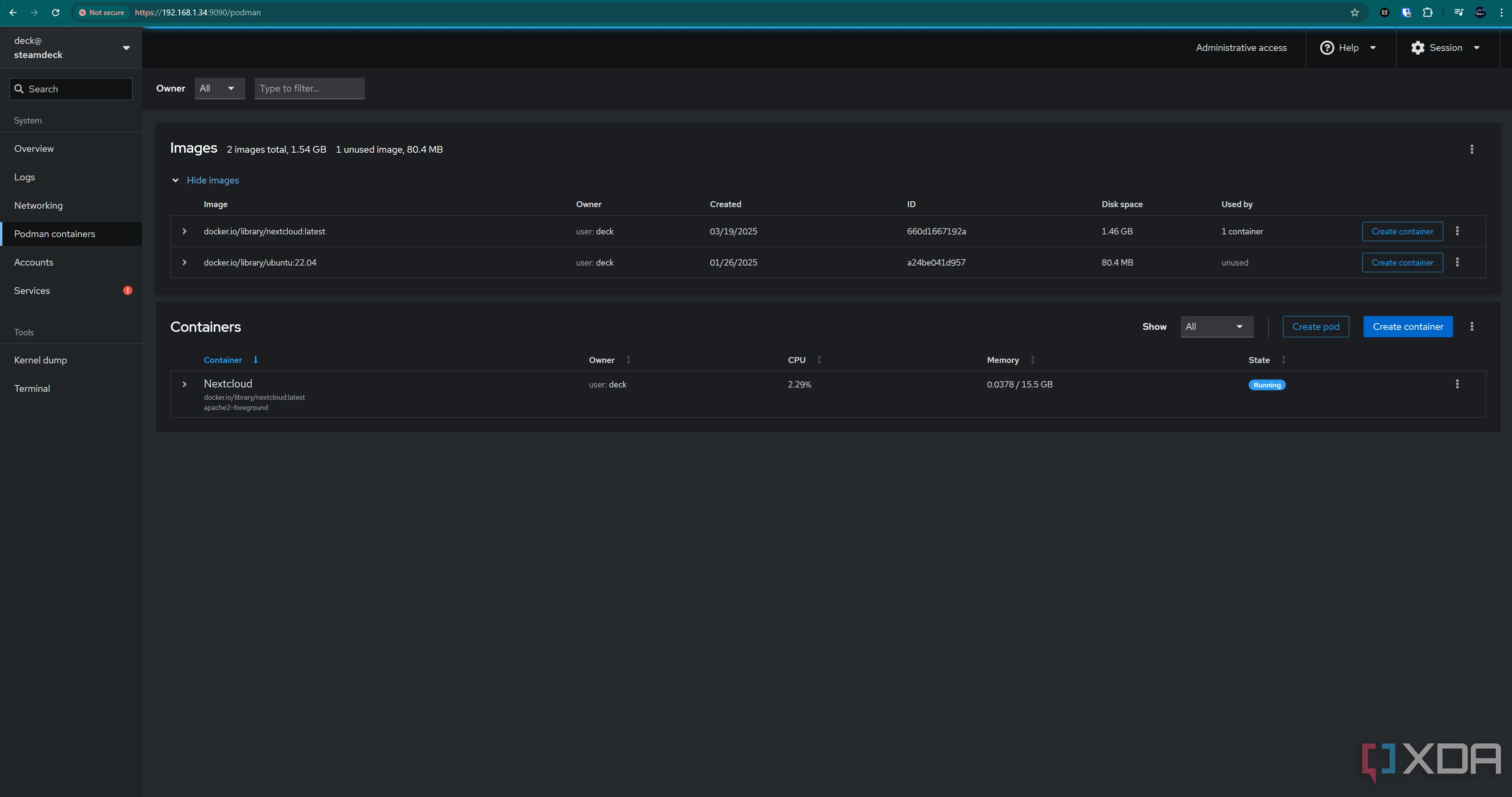Click the blue Create container button
The image size is (1512, 797).
point(1407,327)
